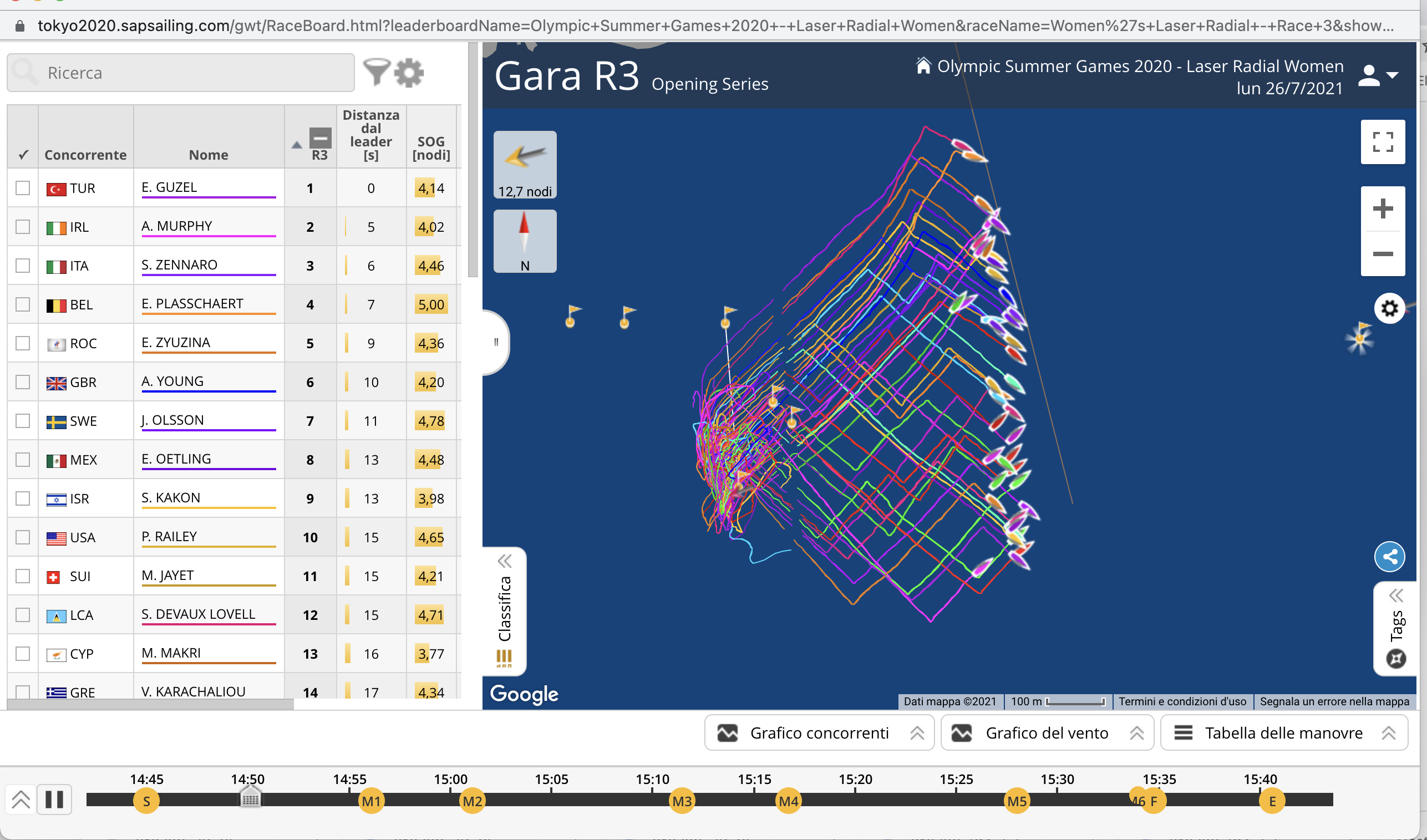Click the leftmost yellow buoy flag
This screenshot has width=1427, height=840.
tap(572, 315)
